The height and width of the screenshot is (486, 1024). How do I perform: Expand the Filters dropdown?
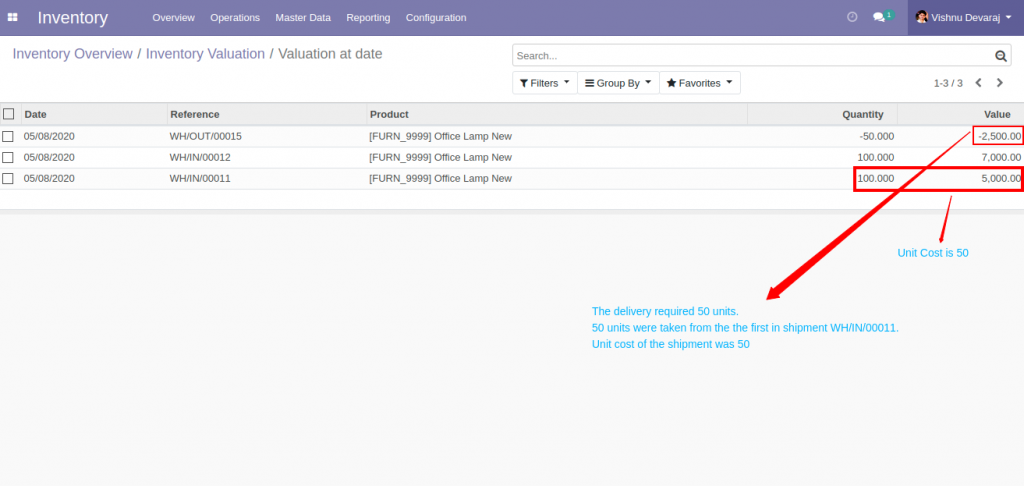(545, 83)
